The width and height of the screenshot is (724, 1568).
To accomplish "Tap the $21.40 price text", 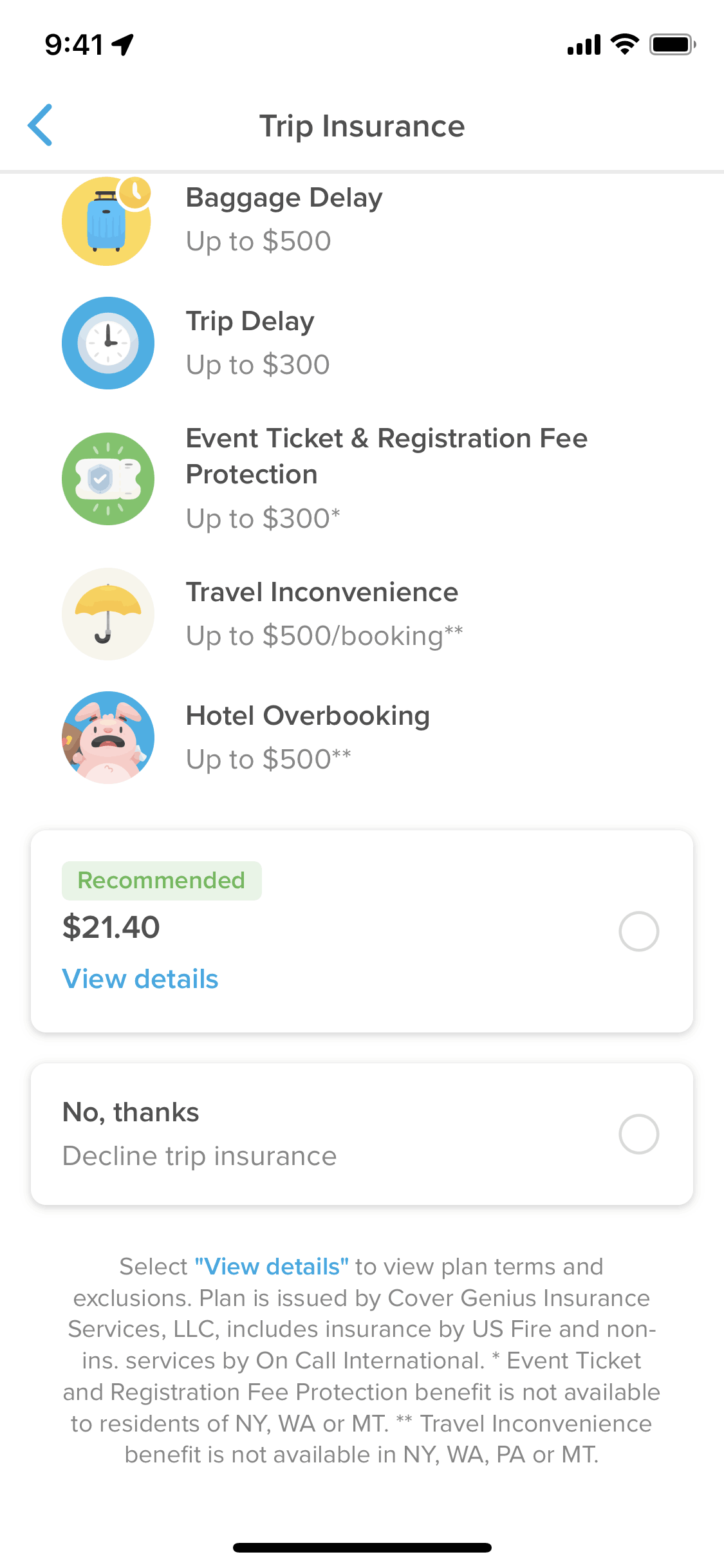I will (111, 928).
